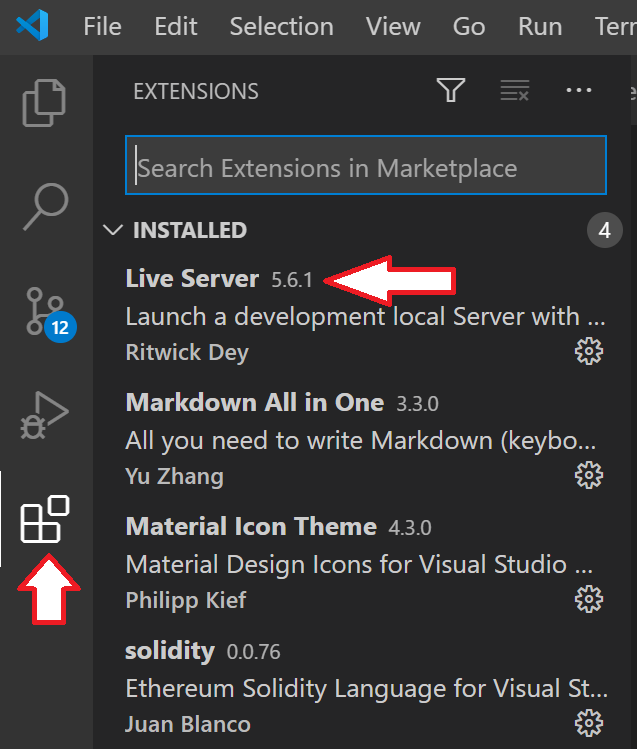Image resolution: width=637 pixels, height=749 pixels.
Task: Click publisher name Philipp Kief
Action: 186,600
